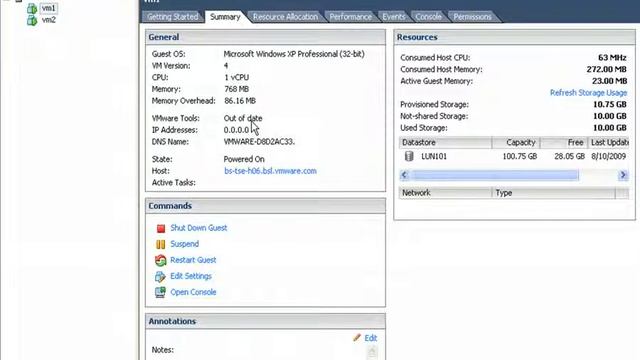Sort by Capacity column header
This screenshot has width=640, height=360.
tap(516, 142)
